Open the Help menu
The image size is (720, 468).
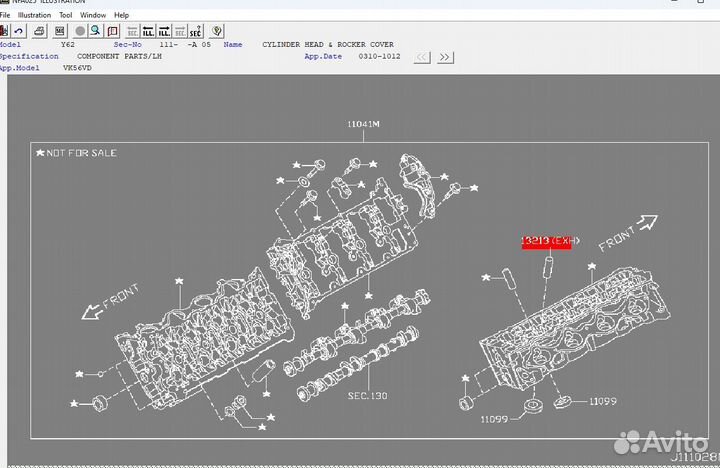pos(122,15)
